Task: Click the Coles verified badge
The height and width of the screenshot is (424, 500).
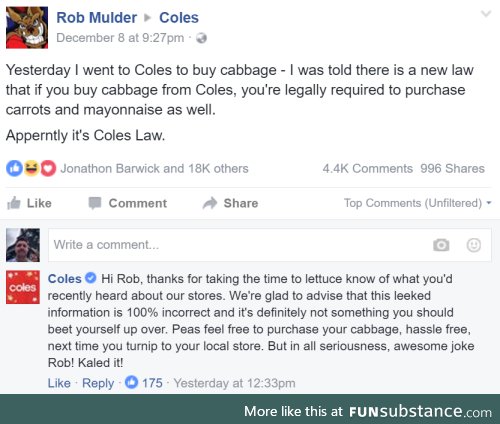Action: (x=90, y=278)
